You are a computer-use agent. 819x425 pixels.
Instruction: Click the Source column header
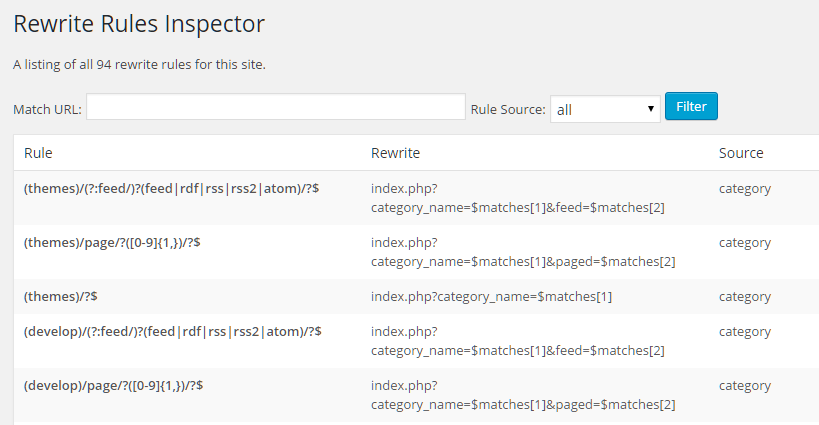tap(741, 153)
